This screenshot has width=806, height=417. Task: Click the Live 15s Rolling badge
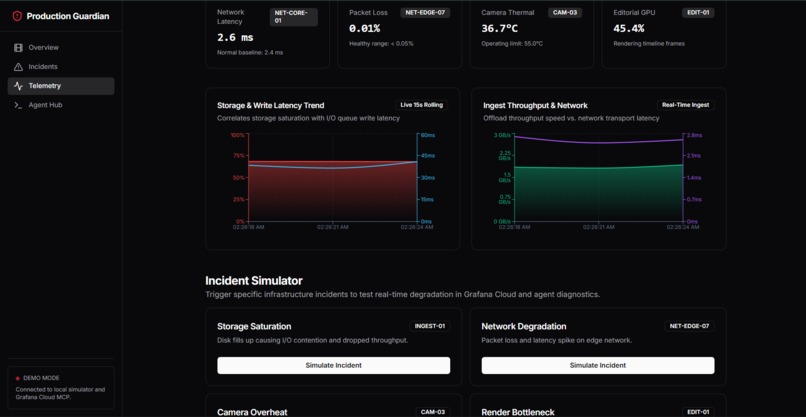[422, 105]
